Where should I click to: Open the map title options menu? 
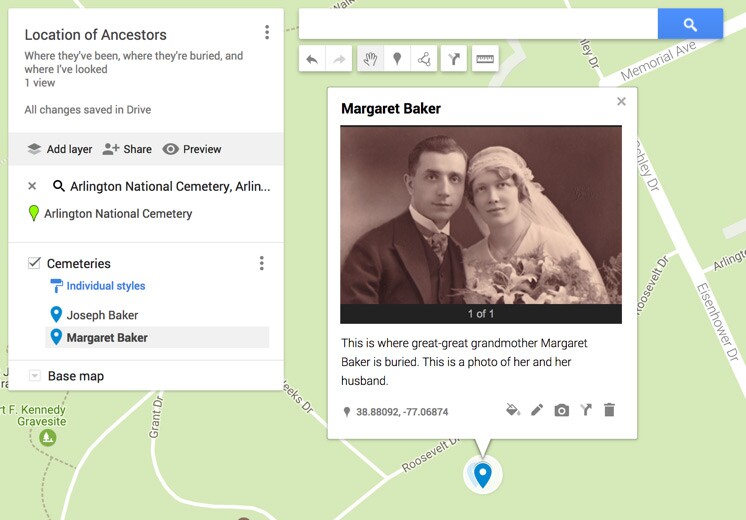(267, 32)
